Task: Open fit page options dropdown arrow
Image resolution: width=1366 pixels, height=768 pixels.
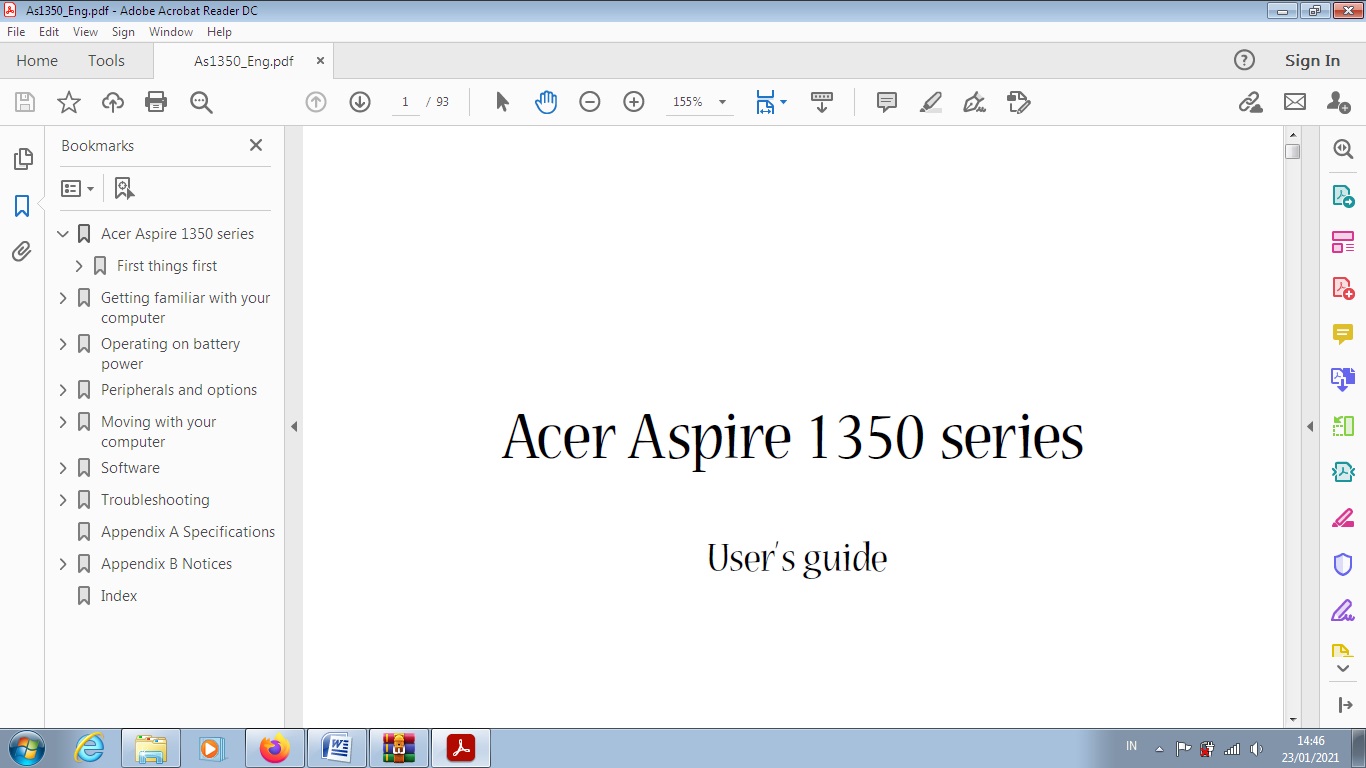Action: coord(783,102)
